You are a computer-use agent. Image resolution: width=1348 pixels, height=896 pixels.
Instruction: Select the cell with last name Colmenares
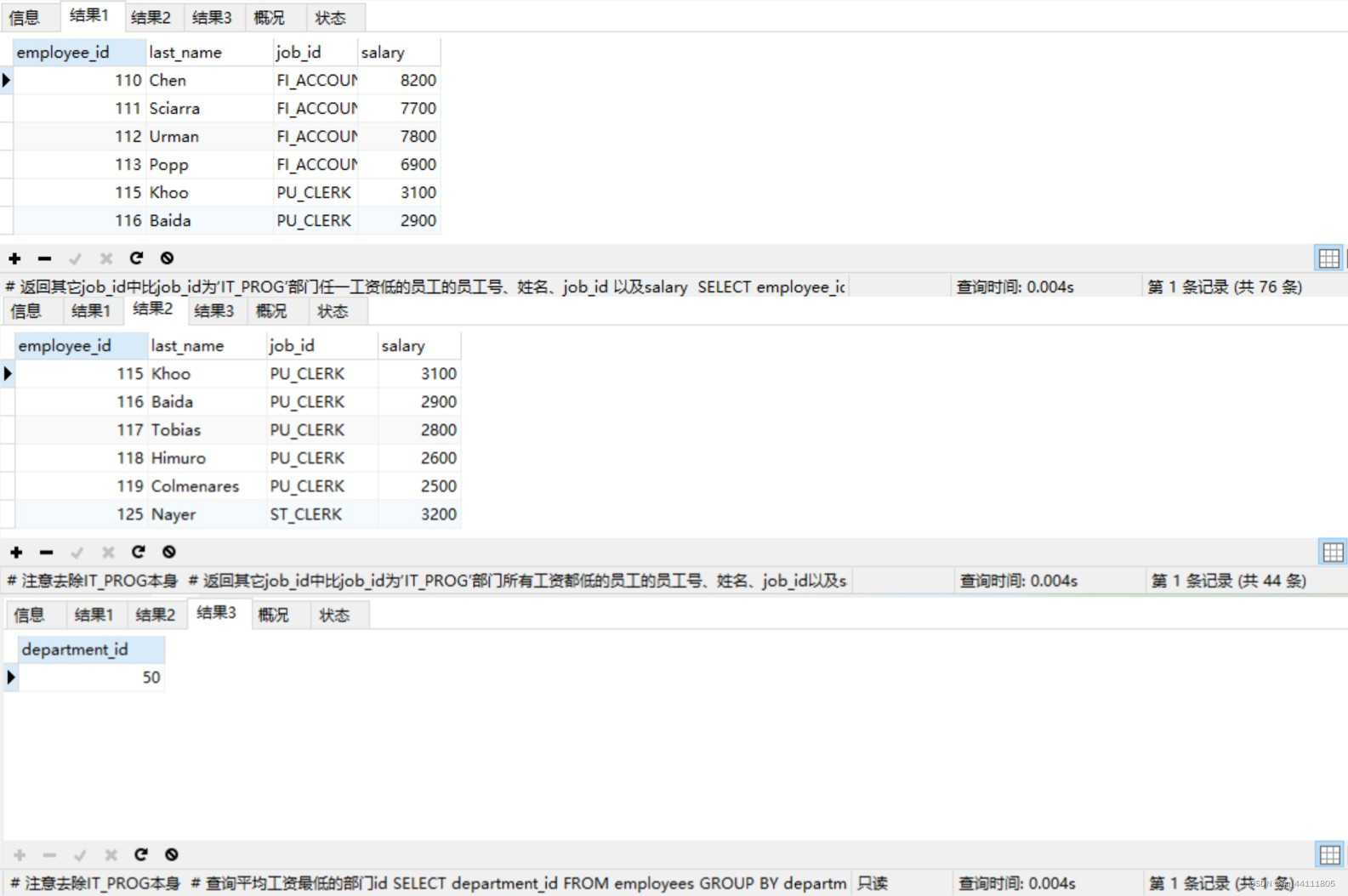pyautogui.click(x=208, y=486)
